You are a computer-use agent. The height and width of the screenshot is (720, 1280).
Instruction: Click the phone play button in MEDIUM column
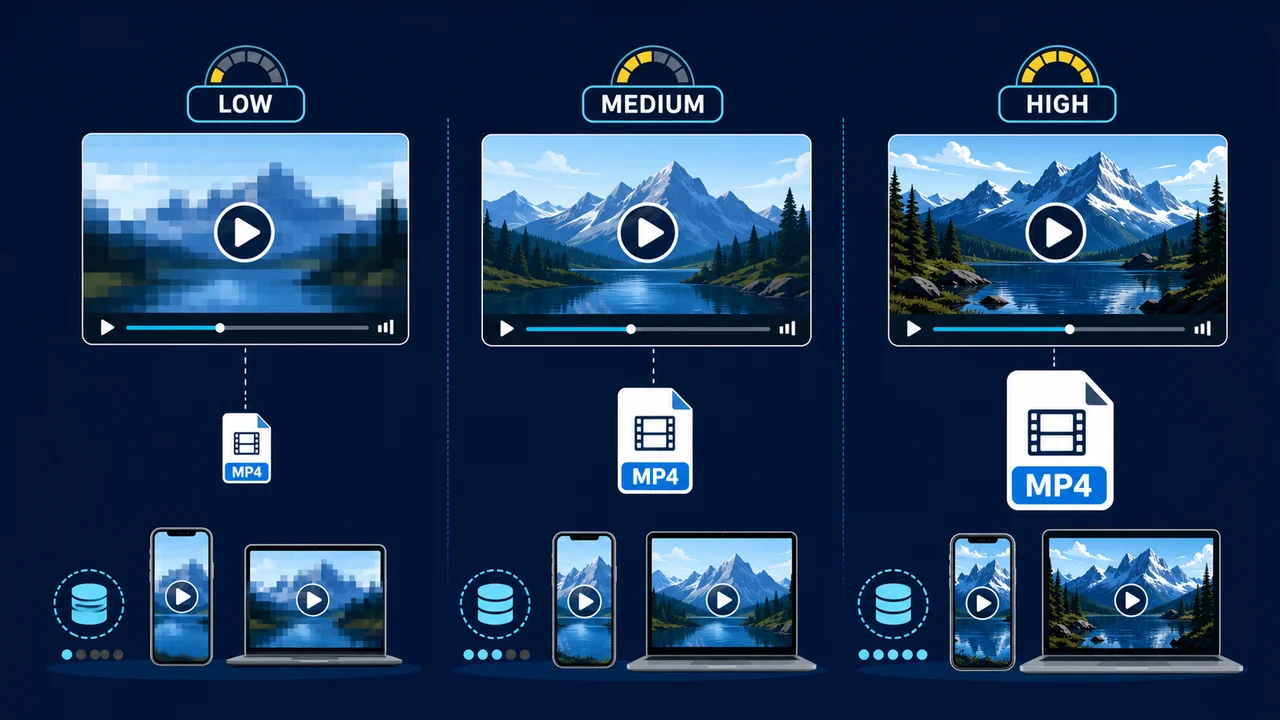coord(584,601)
